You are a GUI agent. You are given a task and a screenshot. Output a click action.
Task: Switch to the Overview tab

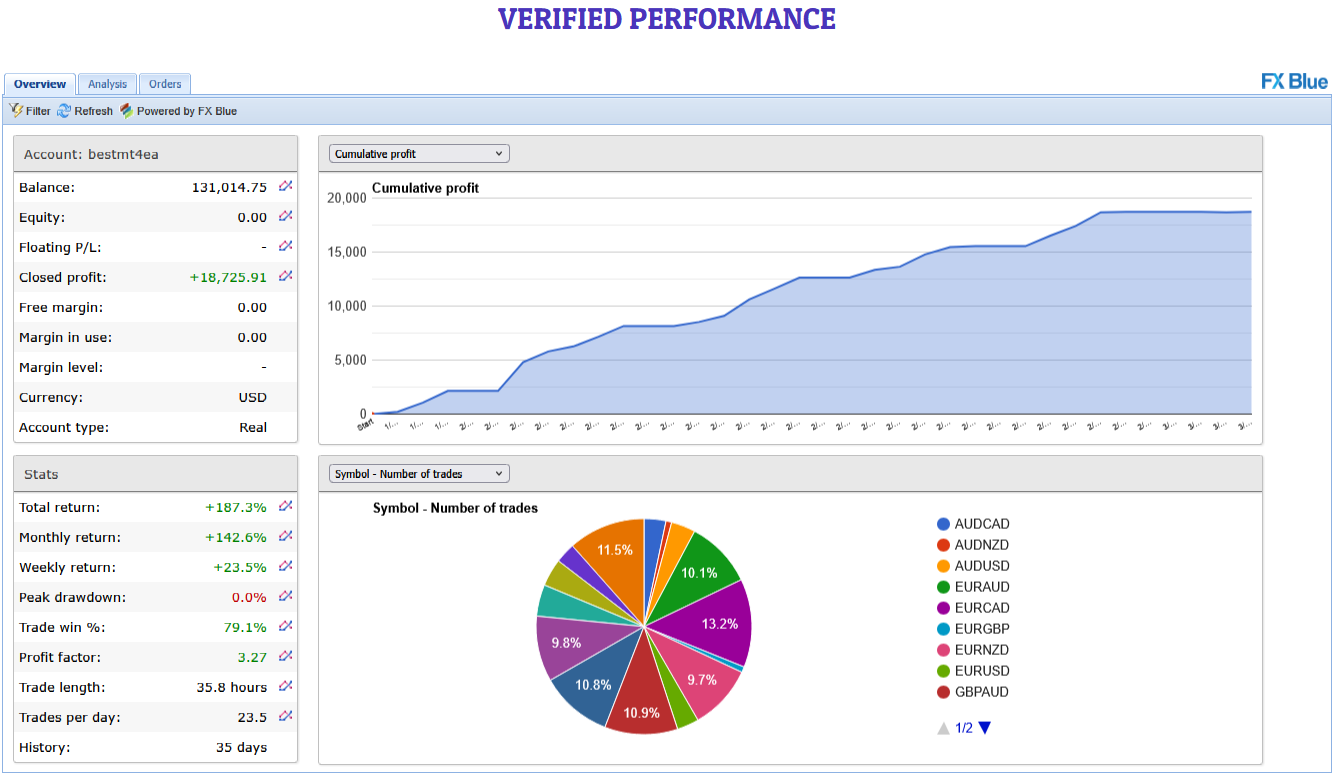pos(40,84)
